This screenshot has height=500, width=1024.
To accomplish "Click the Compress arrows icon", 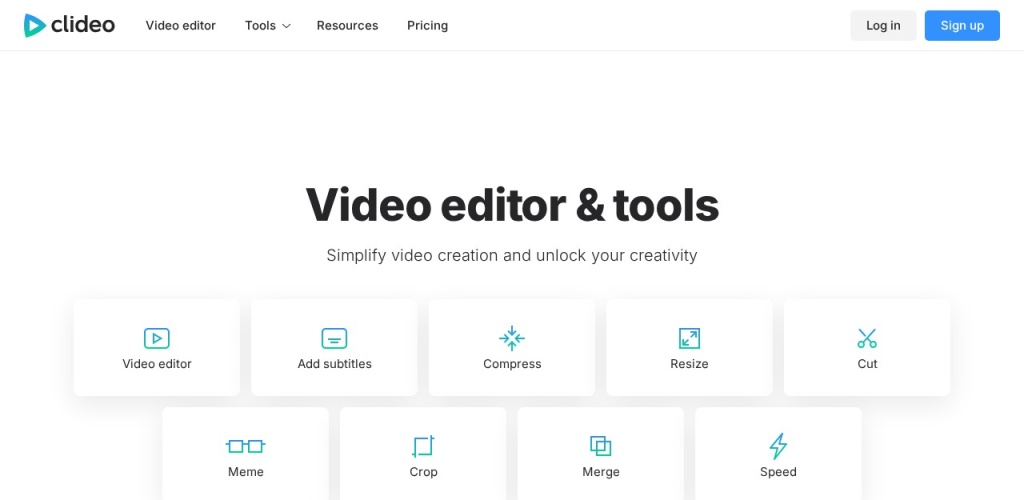I will coord(512,338).
